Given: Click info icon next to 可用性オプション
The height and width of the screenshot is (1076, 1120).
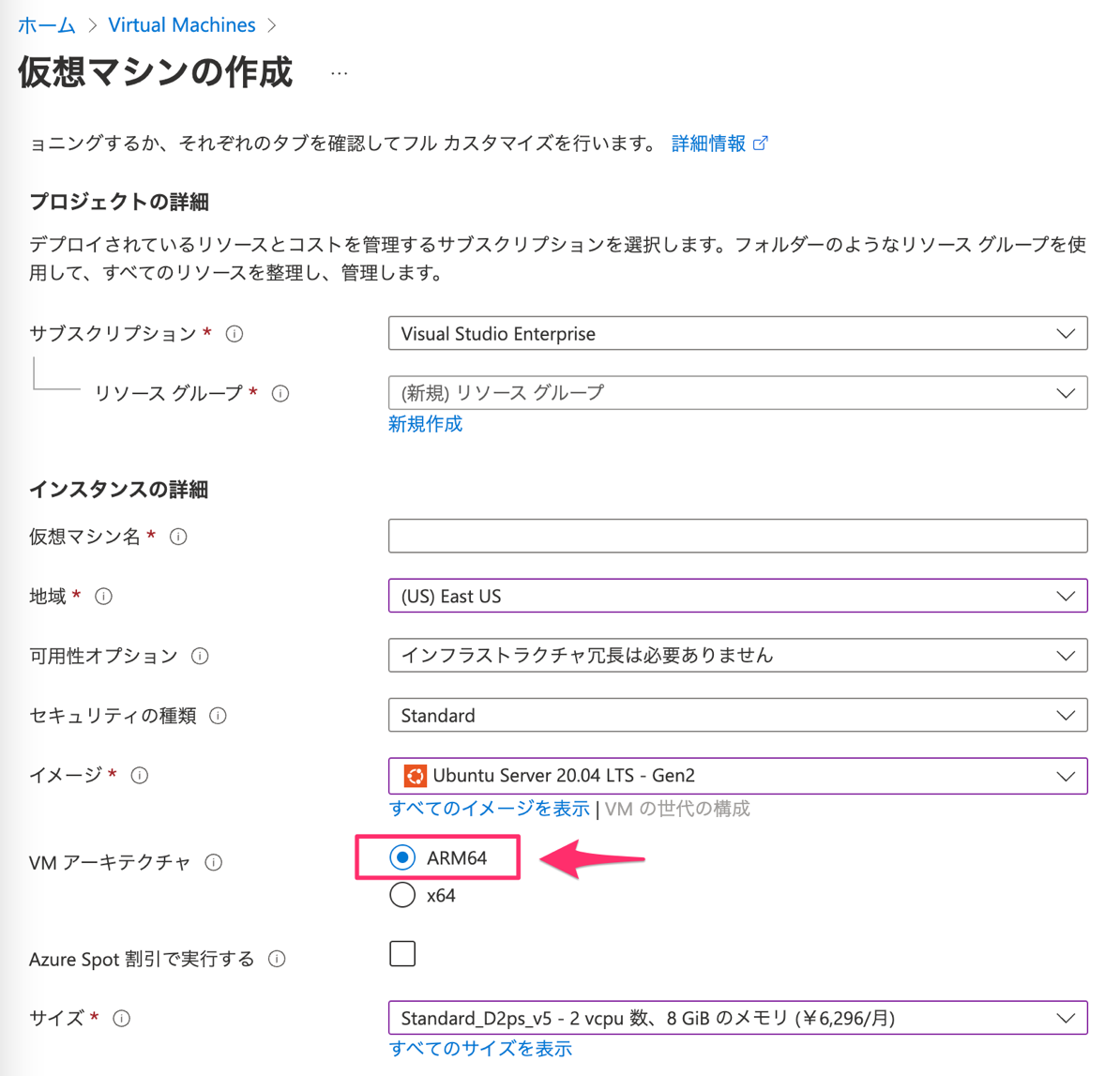Looking at the screenshot, I should [x=200, y=657].
